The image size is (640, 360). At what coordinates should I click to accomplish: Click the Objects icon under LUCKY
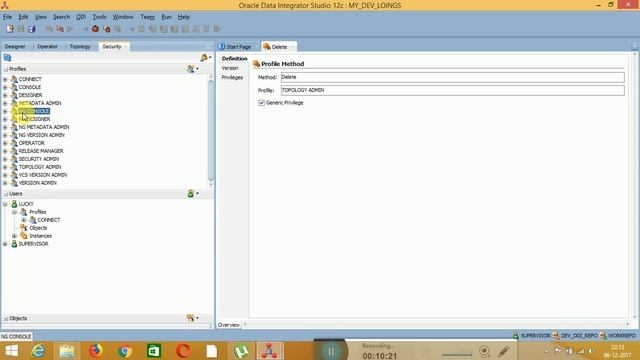point(24,228)
